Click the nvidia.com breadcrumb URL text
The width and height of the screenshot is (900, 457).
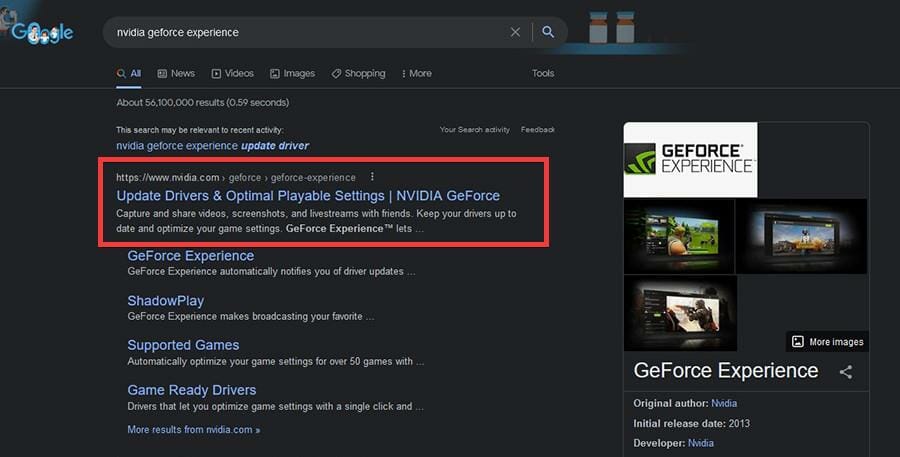pyautogui.click(x=235, y=177)
